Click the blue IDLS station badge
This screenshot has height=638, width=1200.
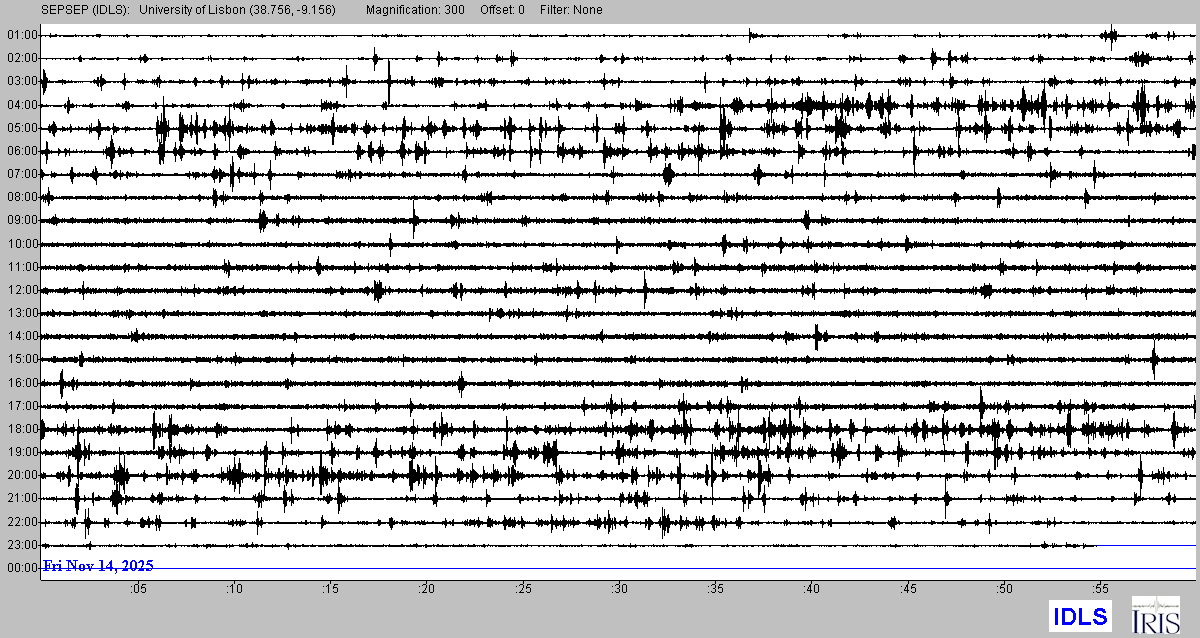pos(1078,616)
